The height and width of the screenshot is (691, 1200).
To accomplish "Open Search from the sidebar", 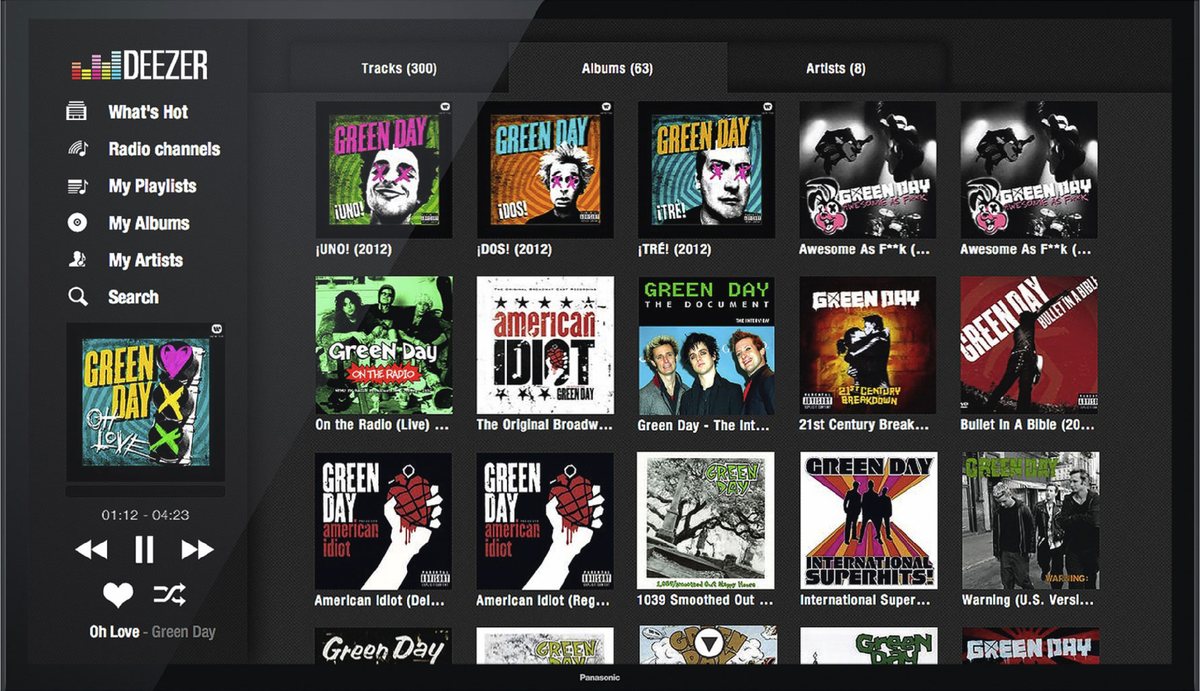I will click(133, 297).
